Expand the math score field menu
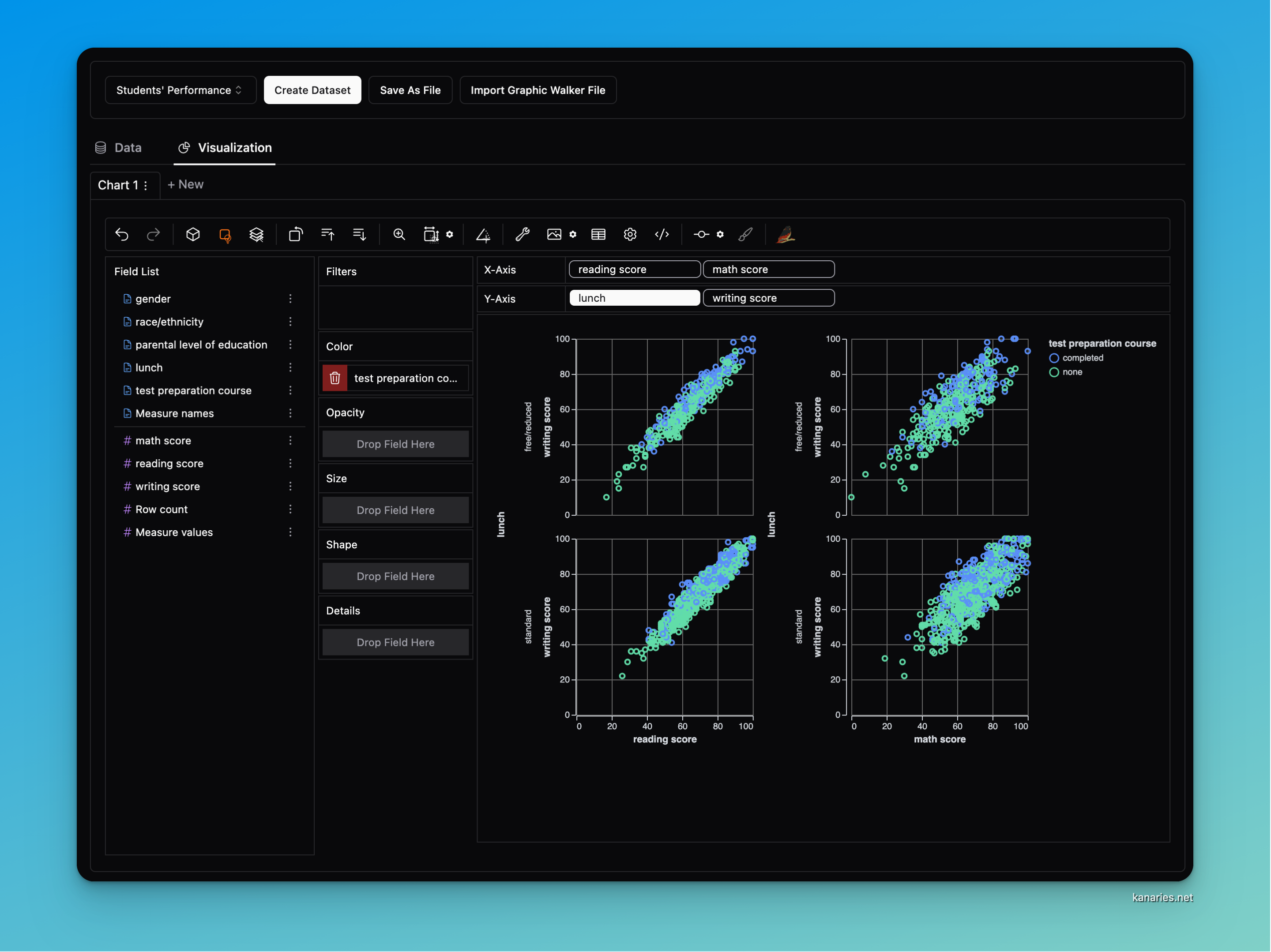 pos(291,440)
